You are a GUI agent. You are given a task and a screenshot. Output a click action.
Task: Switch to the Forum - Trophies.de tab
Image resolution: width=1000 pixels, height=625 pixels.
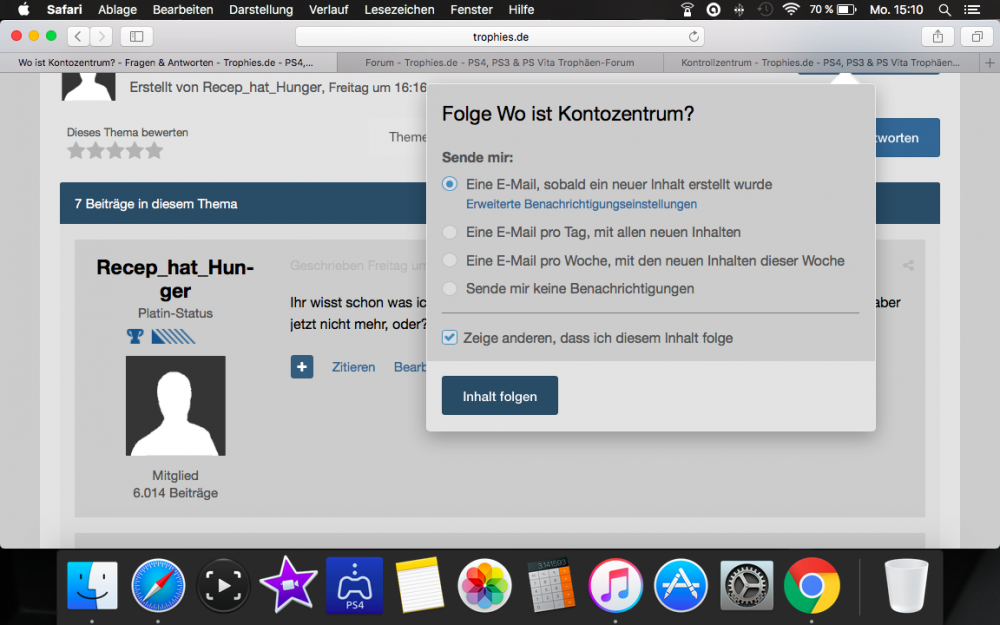[499, 62]
